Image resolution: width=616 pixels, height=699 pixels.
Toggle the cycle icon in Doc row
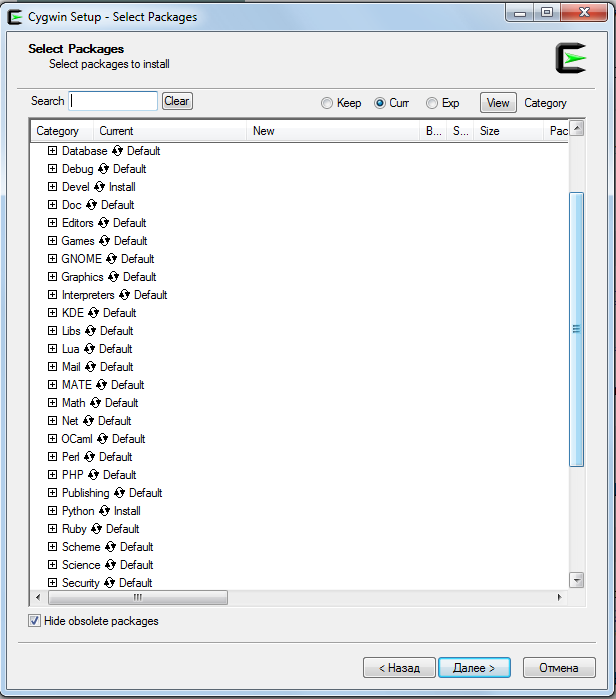[91, 205]
